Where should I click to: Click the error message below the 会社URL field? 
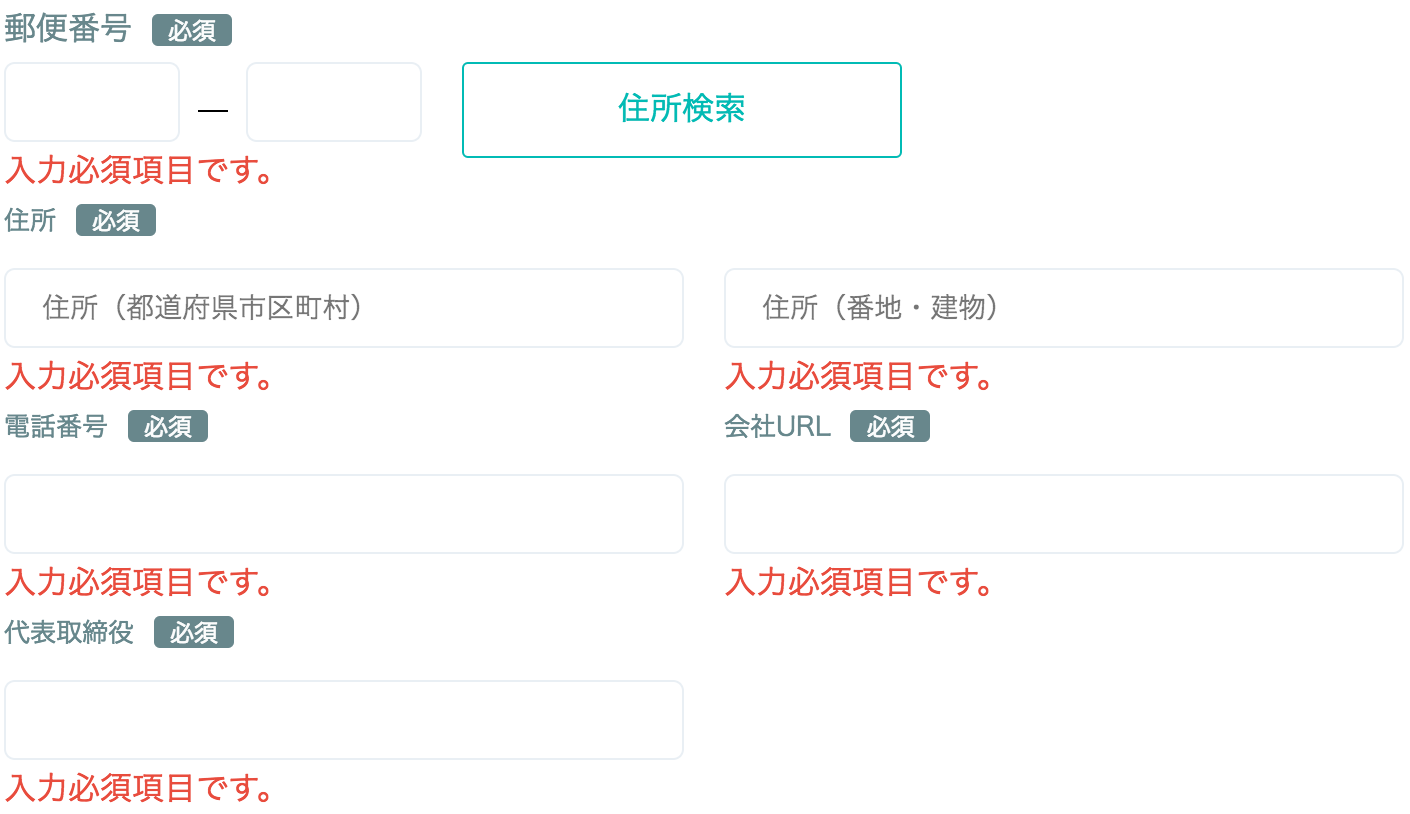click(x=860, y=582)
